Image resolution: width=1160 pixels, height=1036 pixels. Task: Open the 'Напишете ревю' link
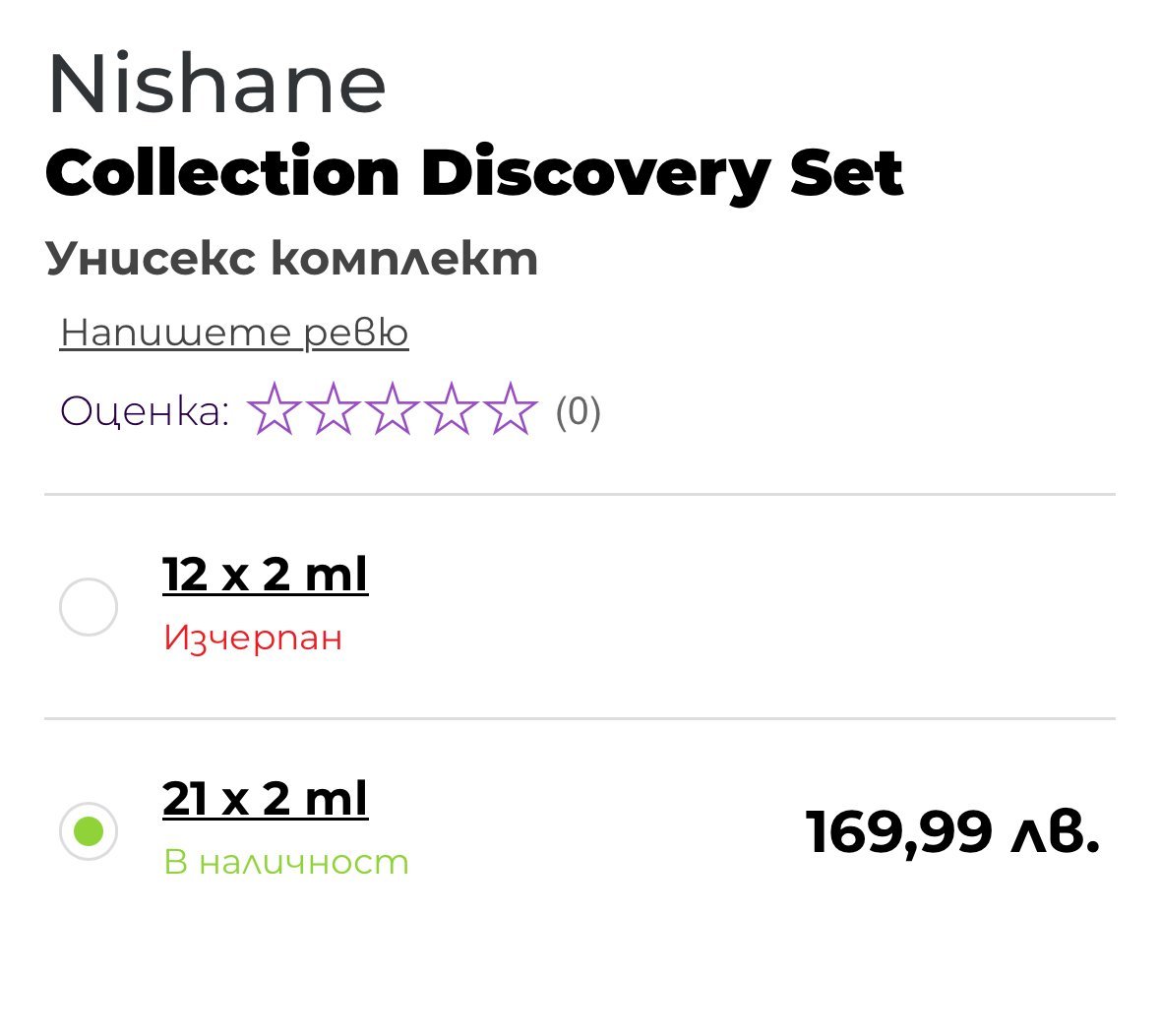[234, 333]
